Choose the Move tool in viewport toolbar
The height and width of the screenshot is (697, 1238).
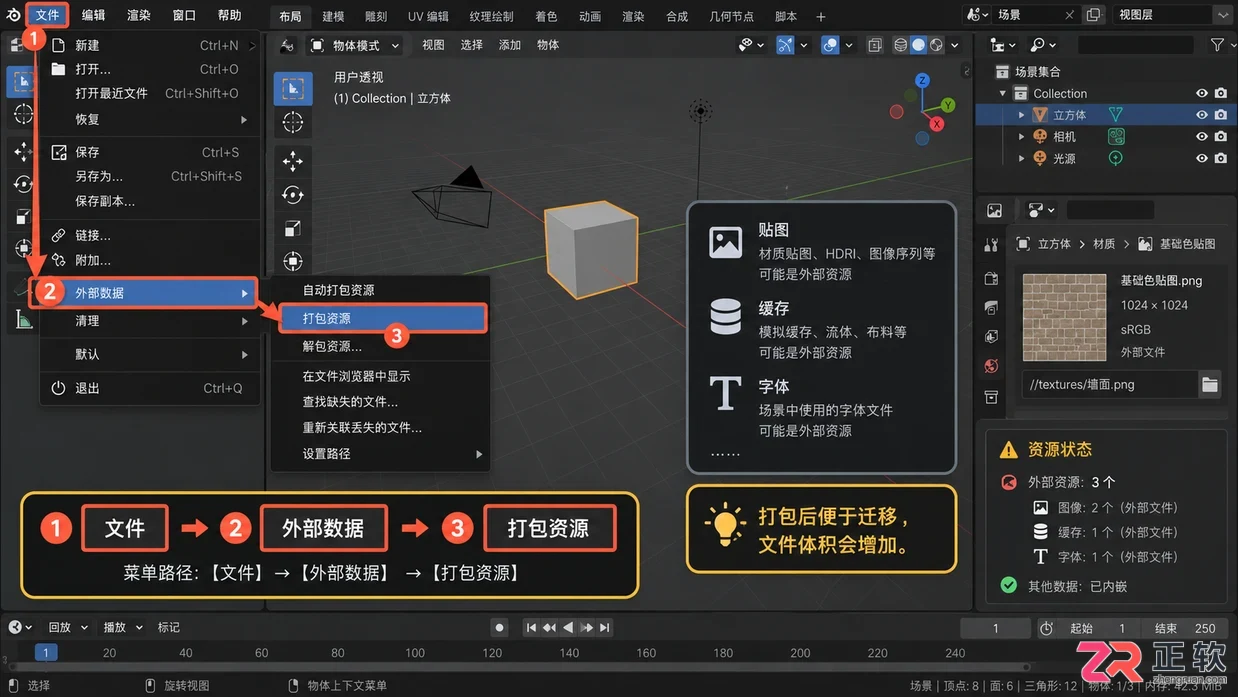pos(293,162)
